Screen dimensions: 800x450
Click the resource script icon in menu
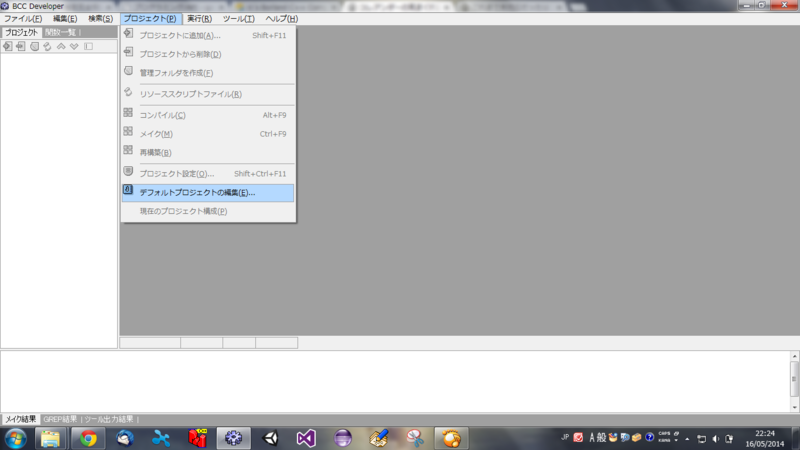tap(128, 92)
